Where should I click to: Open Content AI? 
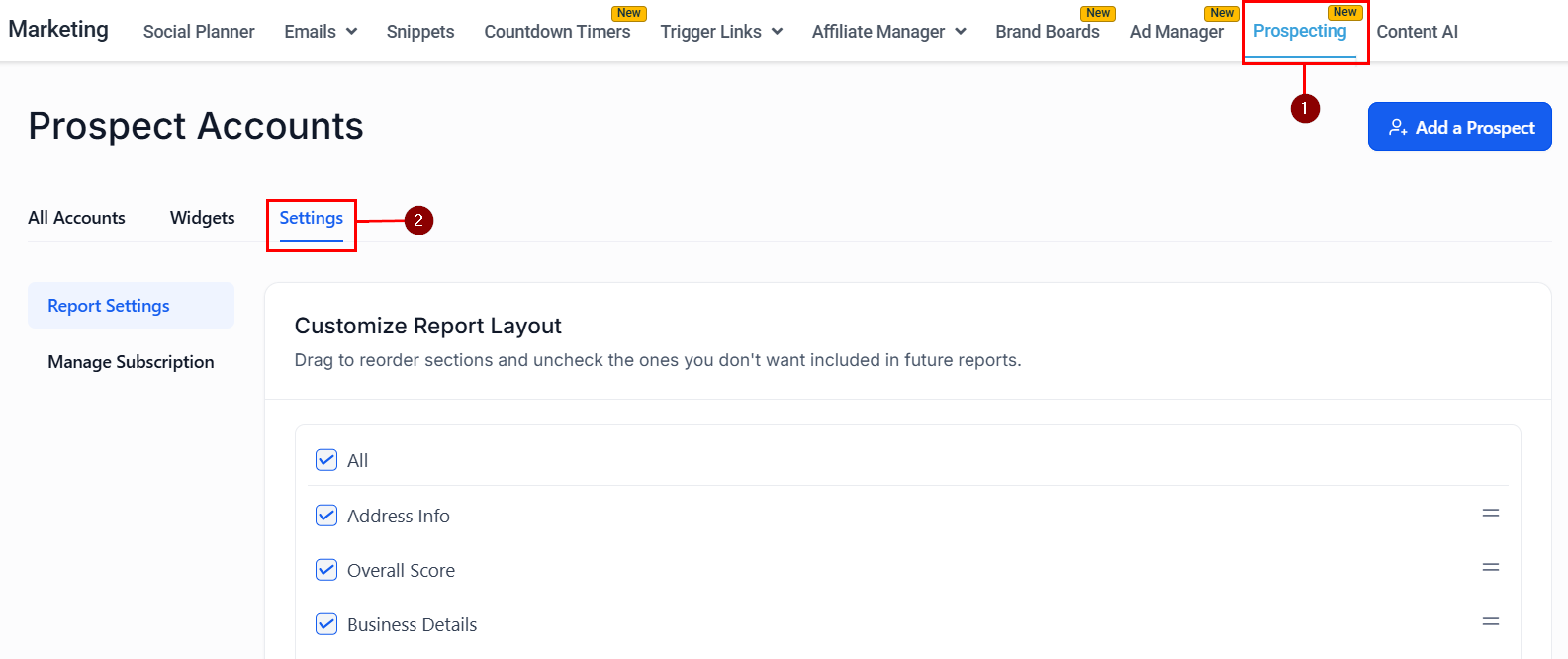click(1417, 32)
